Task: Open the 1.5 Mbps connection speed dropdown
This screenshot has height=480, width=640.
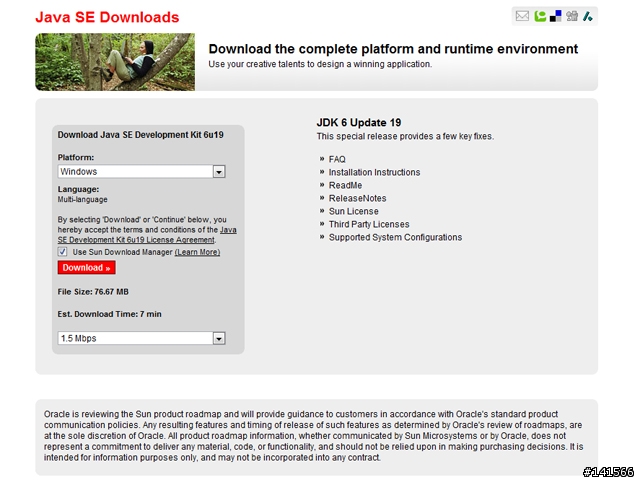Action: (141, 338)
